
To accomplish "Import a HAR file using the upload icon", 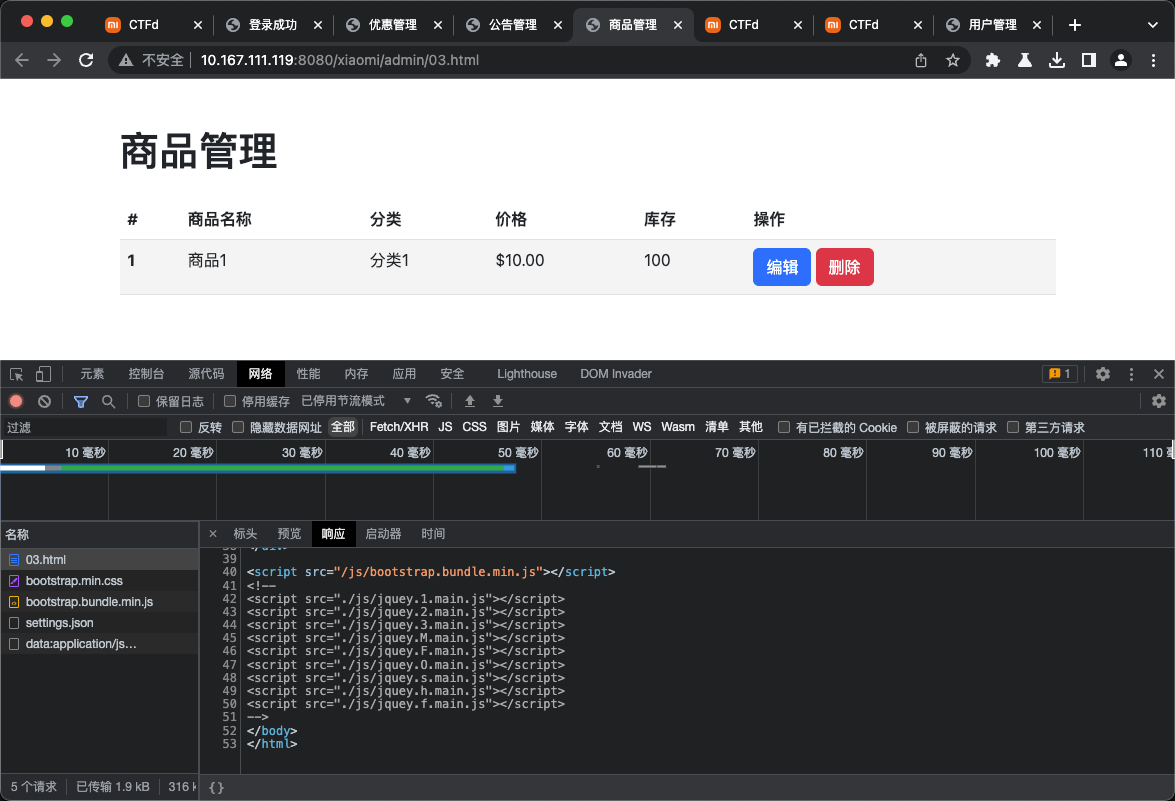I will point(469,400).
